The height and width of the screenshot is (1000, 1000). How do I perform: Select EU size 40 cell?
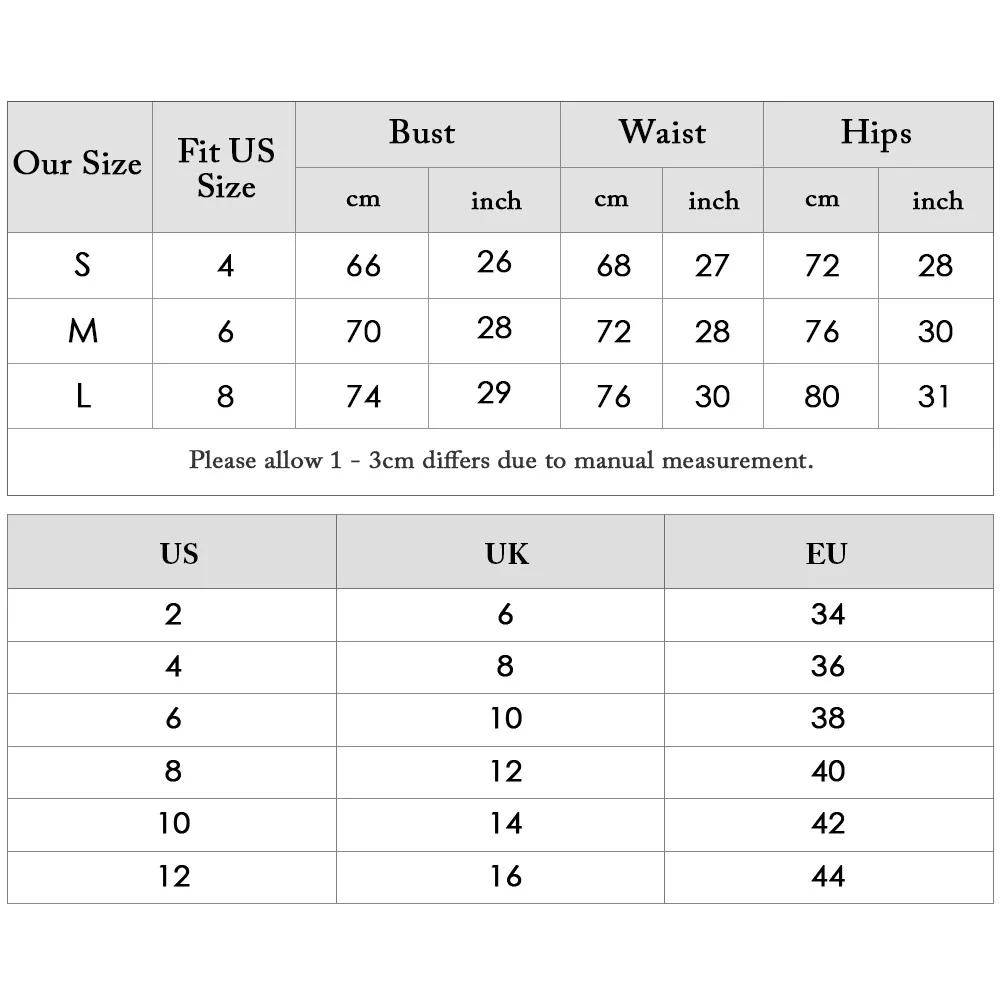829,772
